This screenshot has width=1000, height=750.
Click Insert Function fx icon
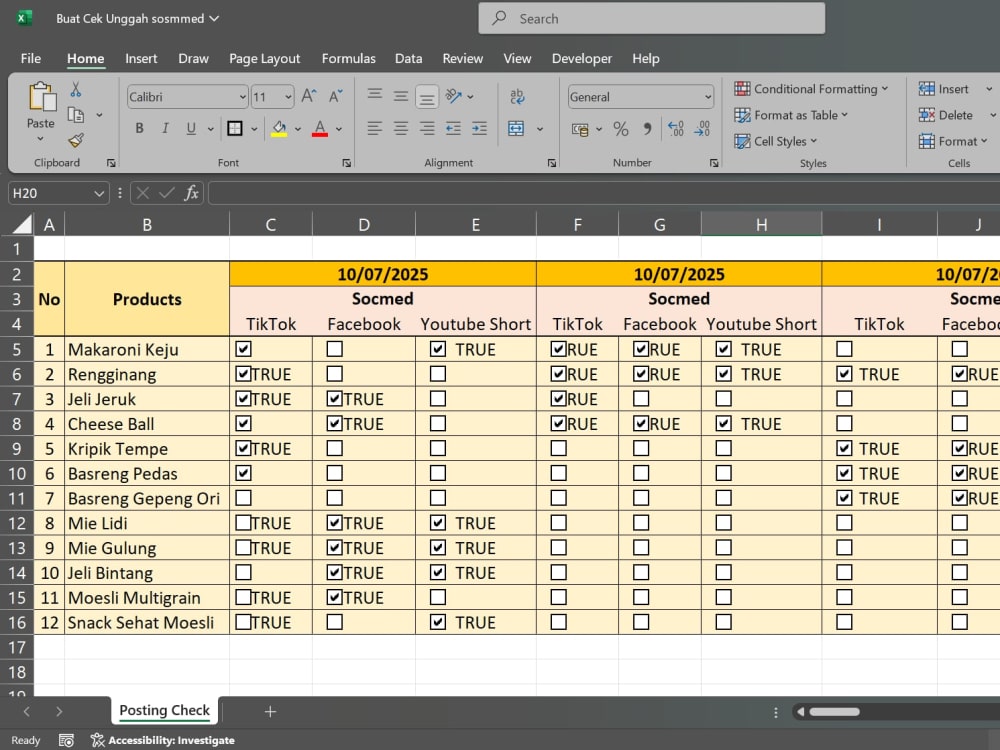point(191,193)
